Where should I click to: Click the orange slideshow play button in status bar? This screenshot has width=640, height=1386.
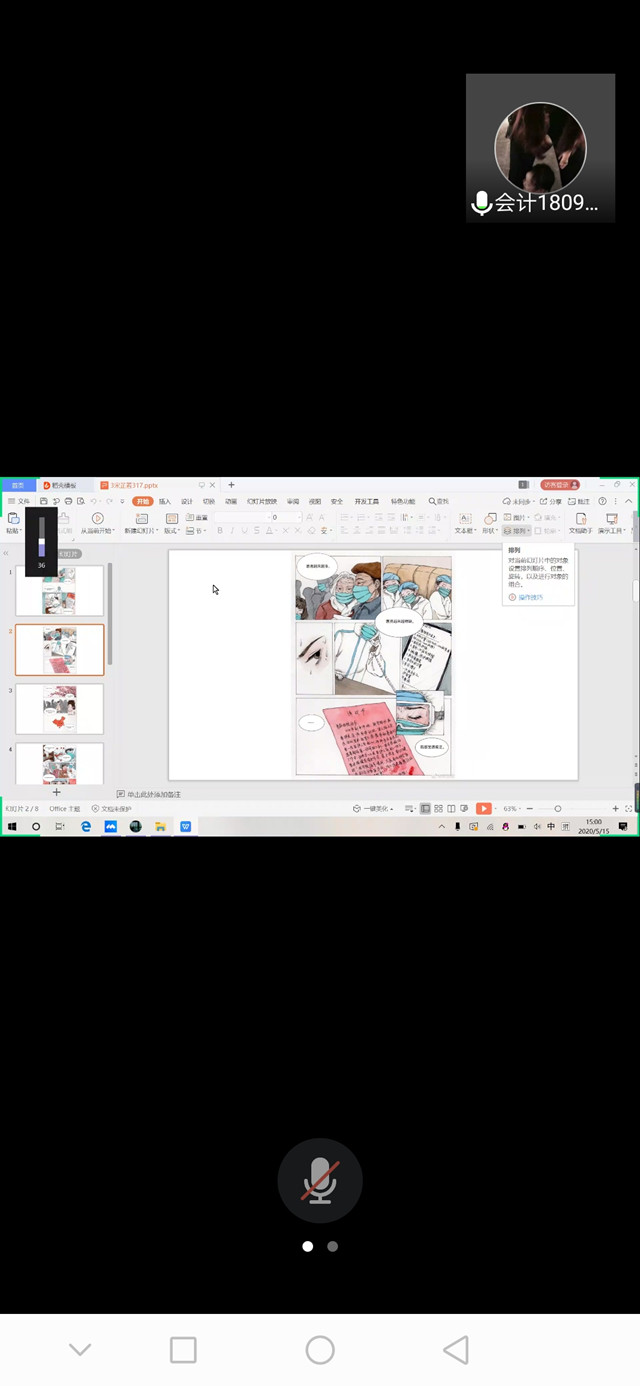pyautogui.click(x=483, y=808)
